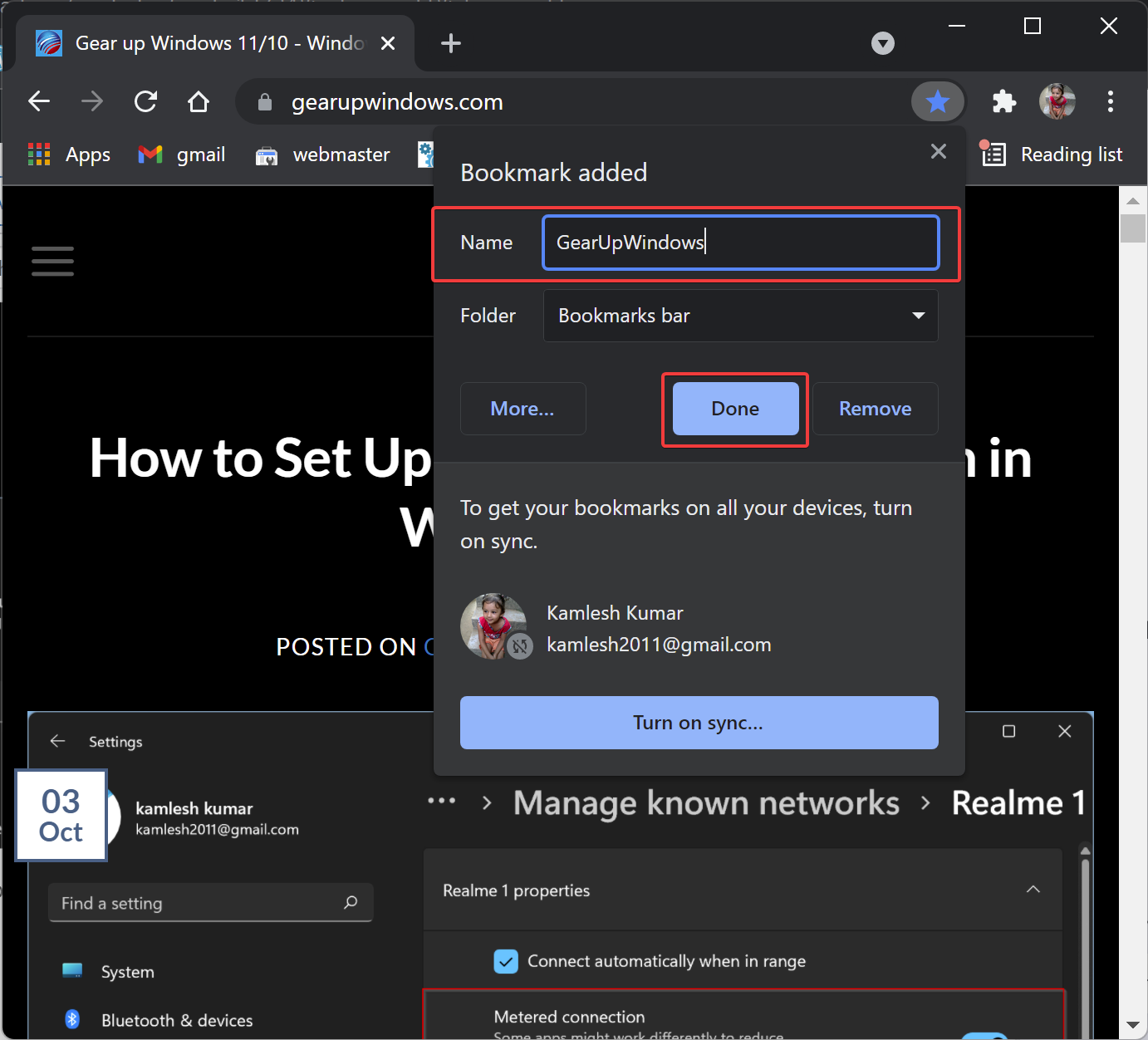
Task: Click the page scrollbar up arrow
Action: [x=1133, y=201]
